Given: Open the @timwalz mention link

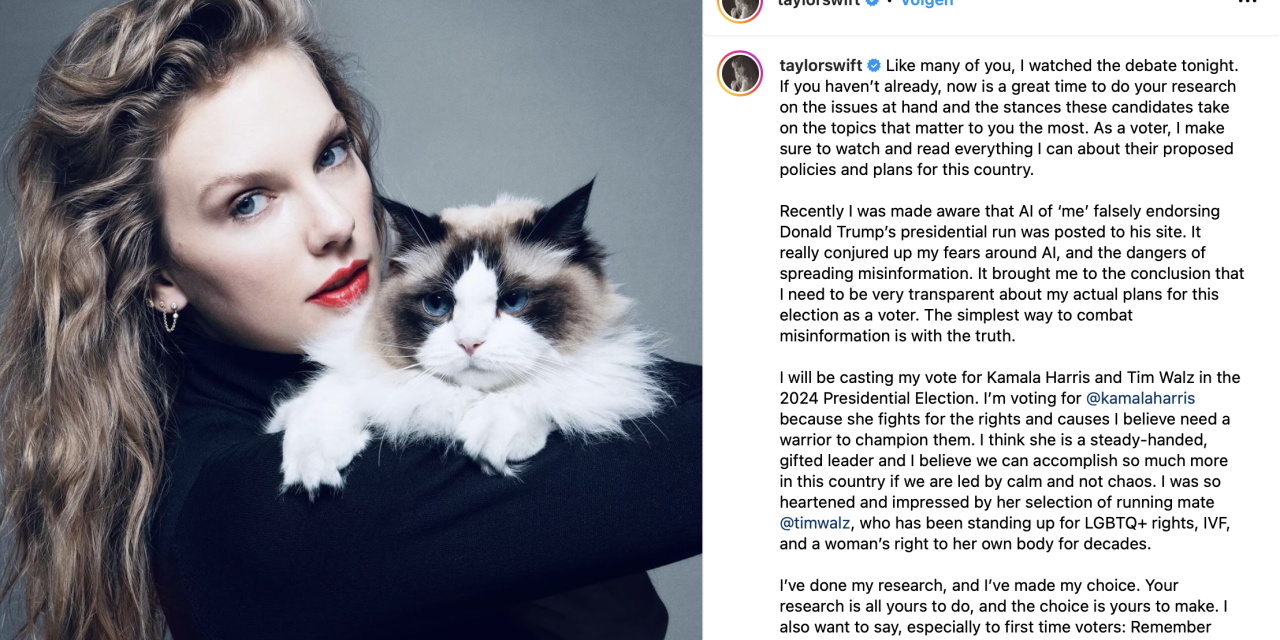Looking at the screenshot, I should pyautogui.click(x=814, y=523).
